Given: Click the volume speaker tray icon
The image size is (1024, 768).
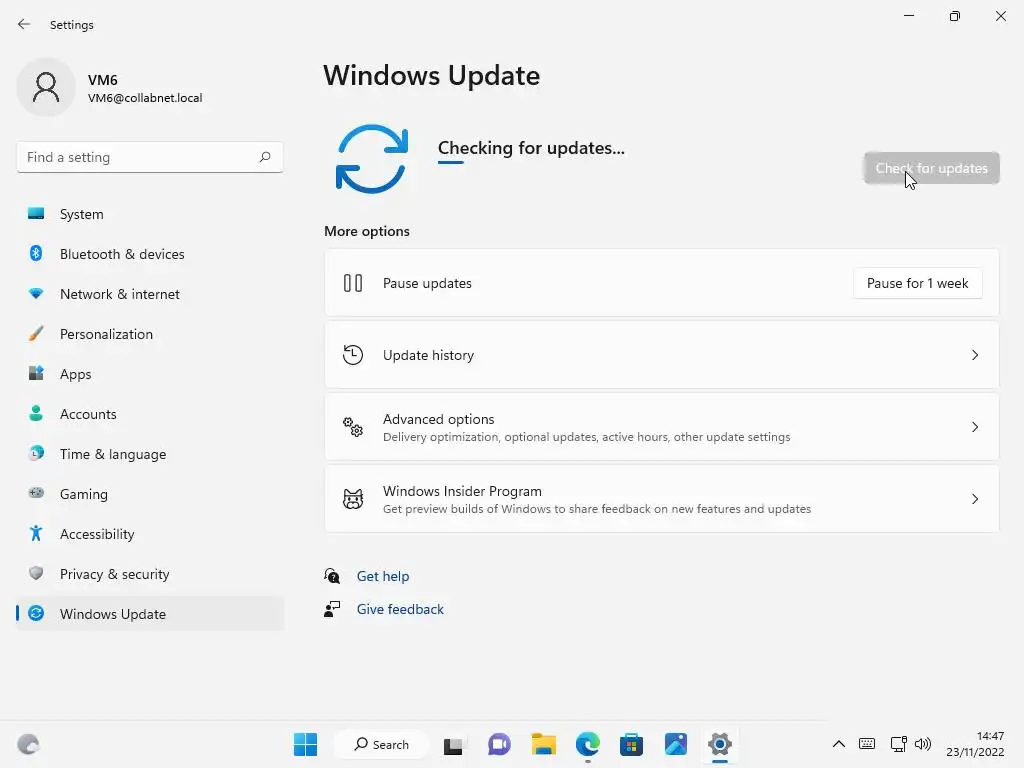Looking at the screenshot, I should [x=923, y=744].
